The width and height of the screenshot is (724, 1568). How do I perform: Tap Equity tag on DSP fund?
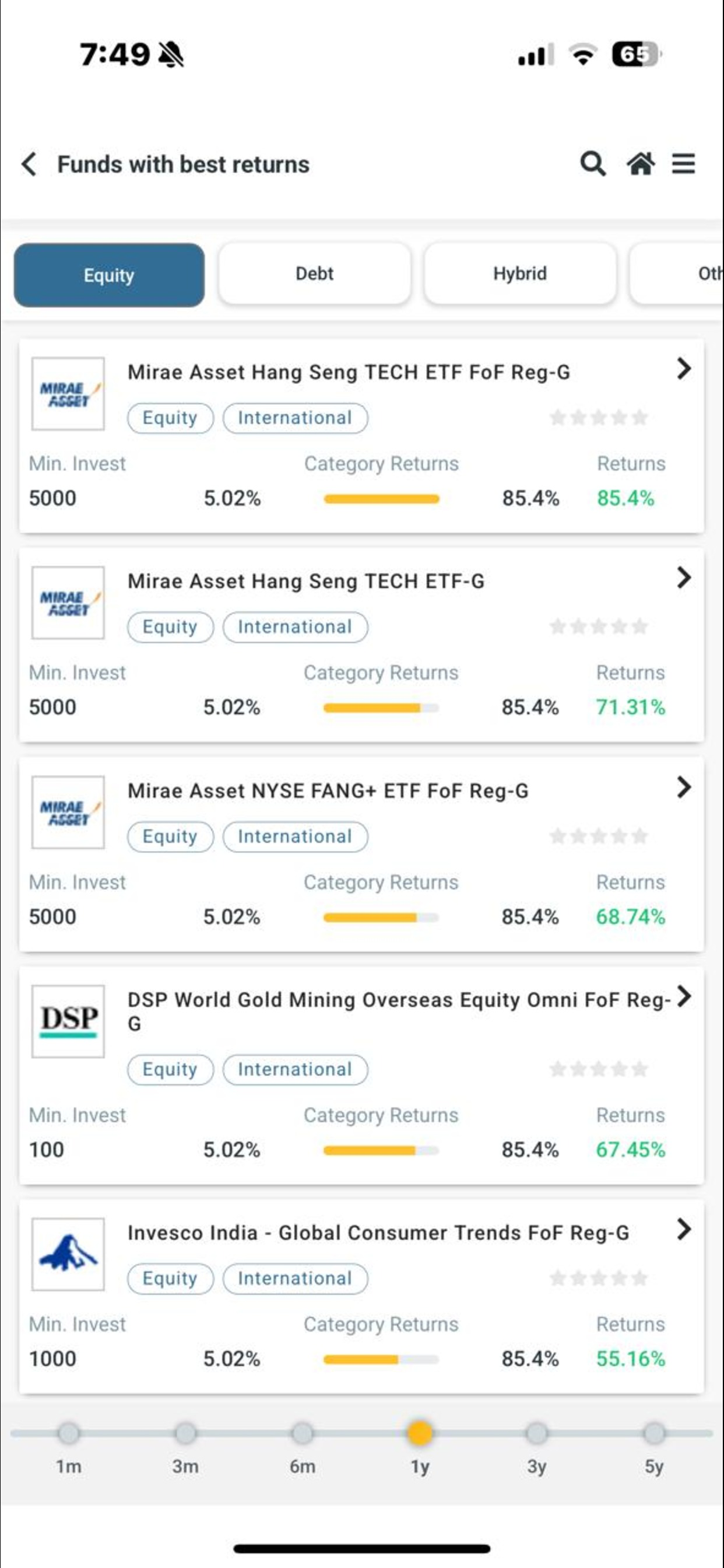click(170, 1069)
